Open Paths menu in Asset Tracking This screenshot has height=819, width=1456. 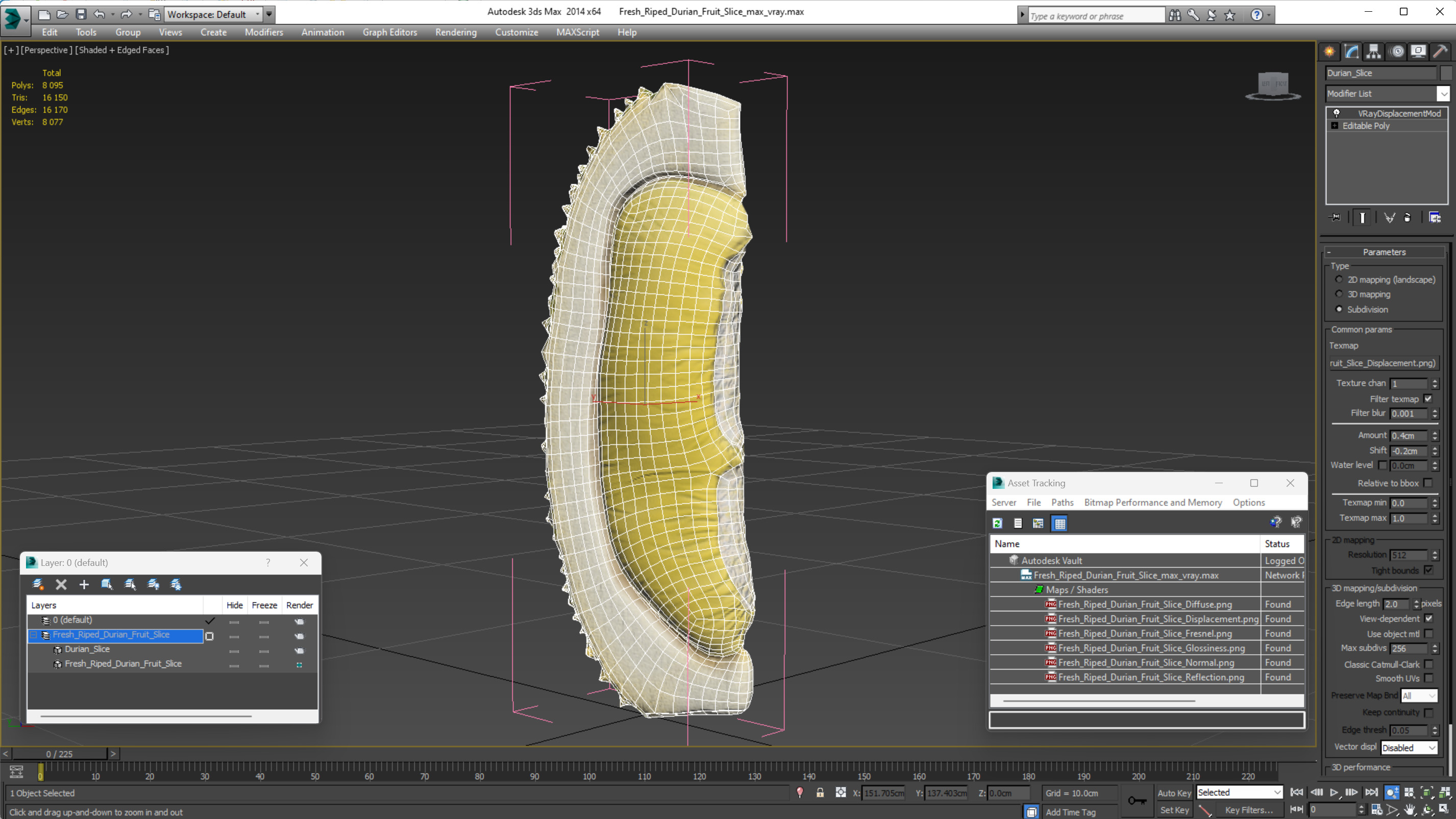click(x=1062, y=503)
